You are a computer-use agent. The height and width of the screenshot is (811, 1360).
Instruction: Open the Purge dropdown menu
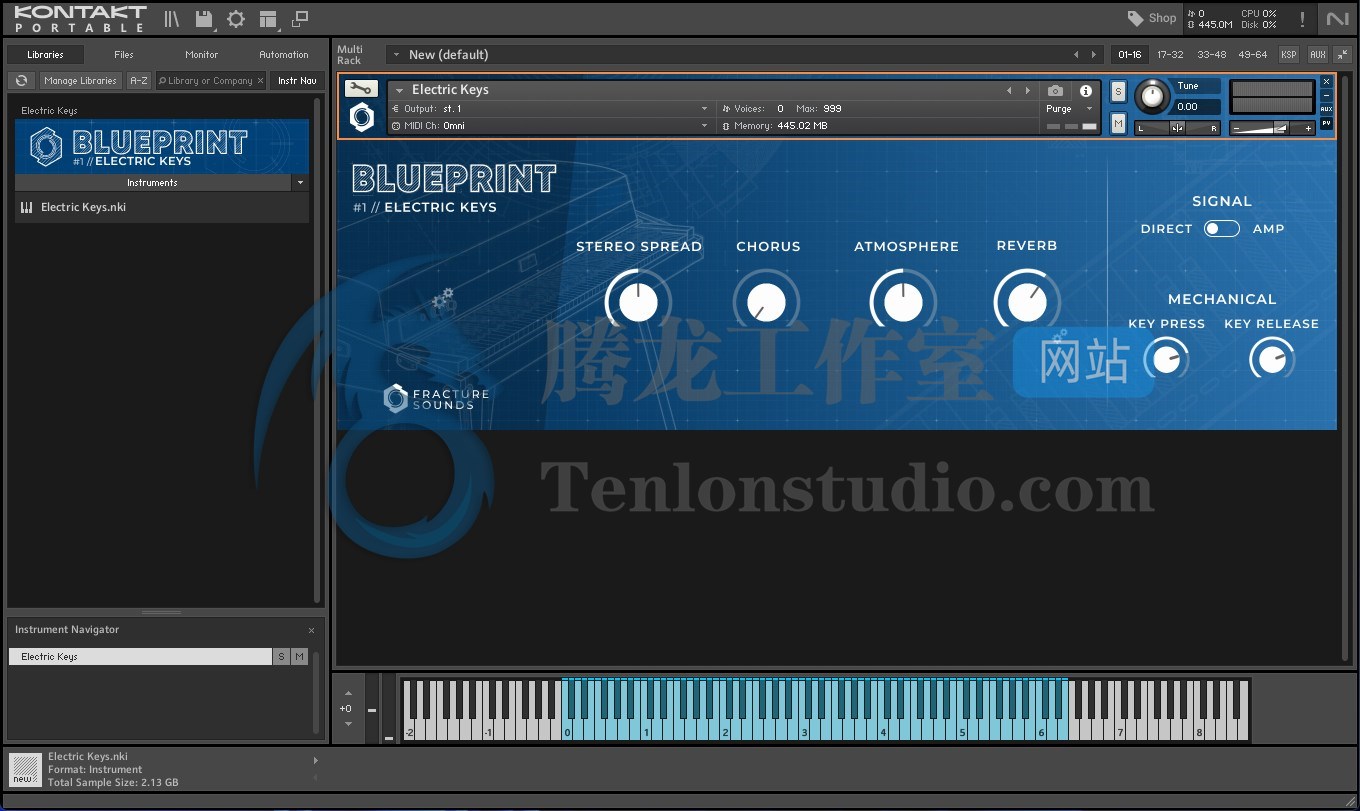tap(1070, 109)
